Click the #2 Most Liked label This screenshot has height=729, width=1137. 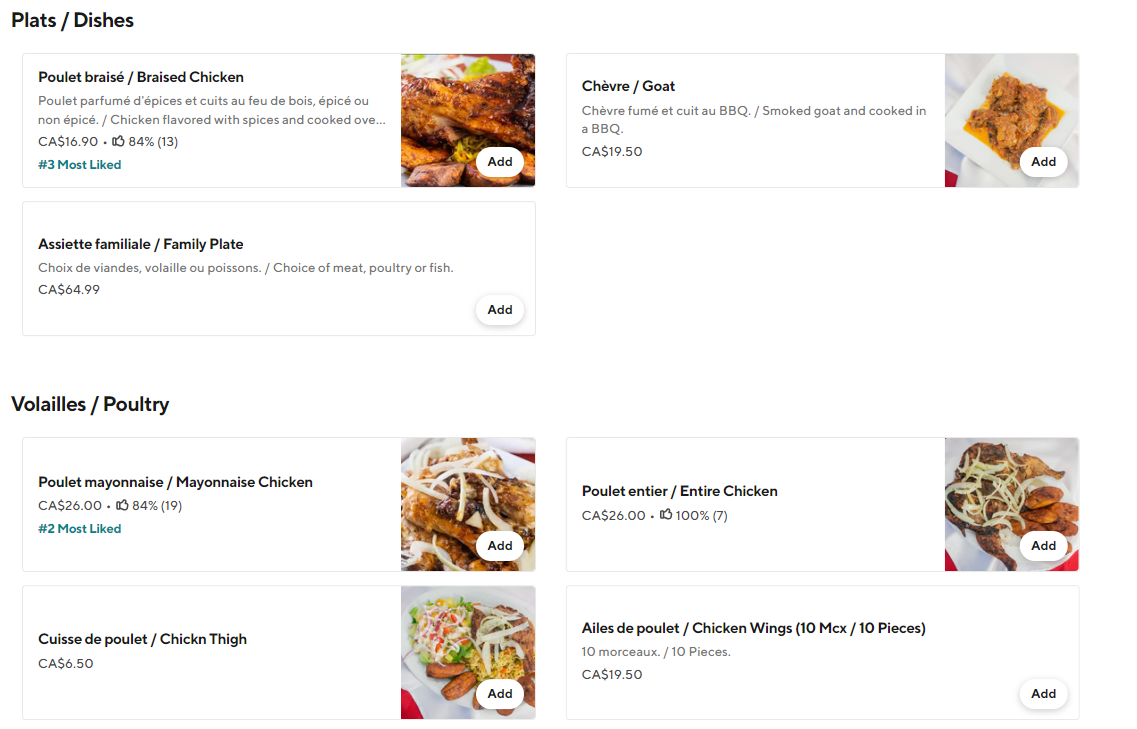coord(80,529)
